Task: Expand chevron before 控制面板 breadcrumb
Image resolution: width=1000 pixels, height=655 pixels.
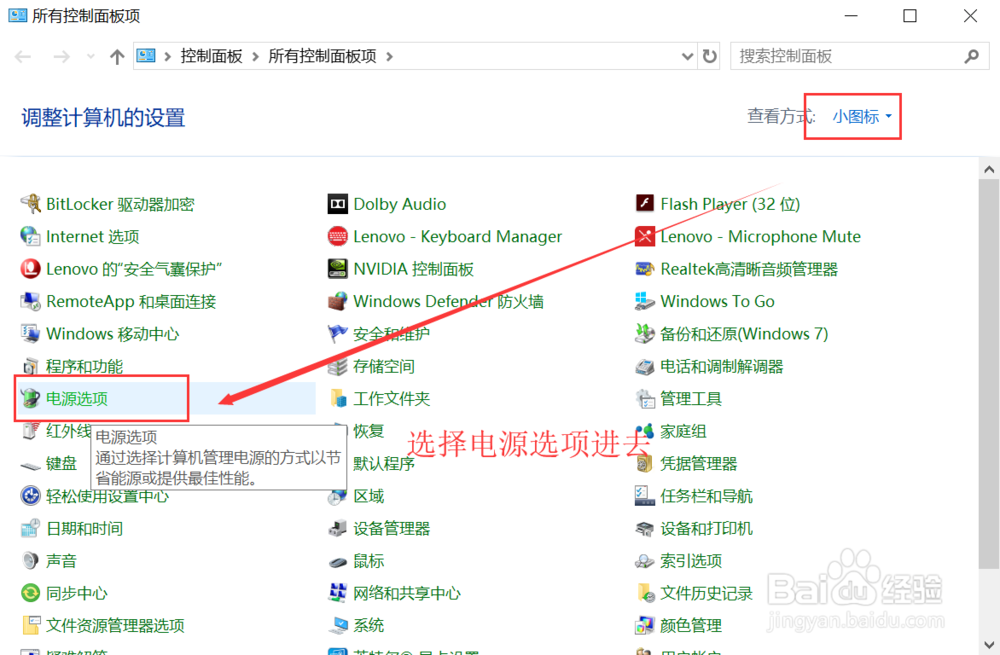Action: (168, 57)
